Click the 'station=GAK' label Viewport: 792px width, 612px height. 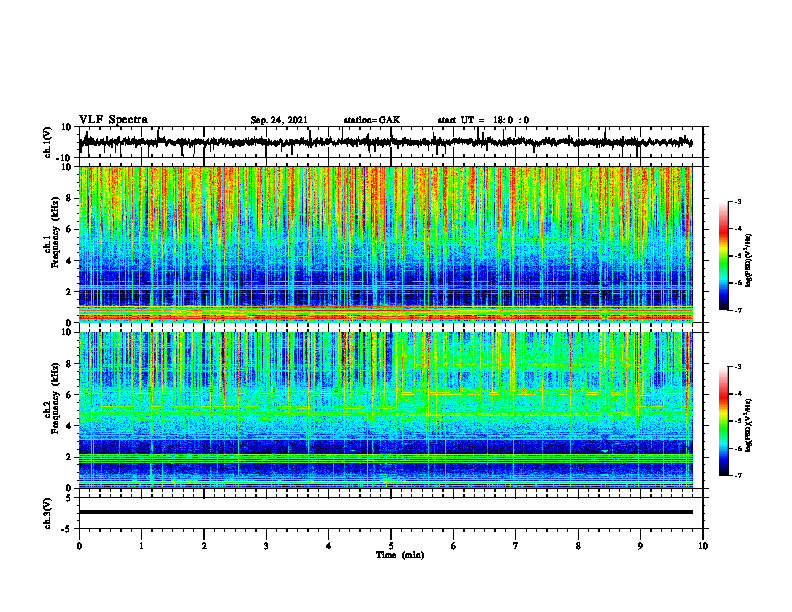point(372,120)
